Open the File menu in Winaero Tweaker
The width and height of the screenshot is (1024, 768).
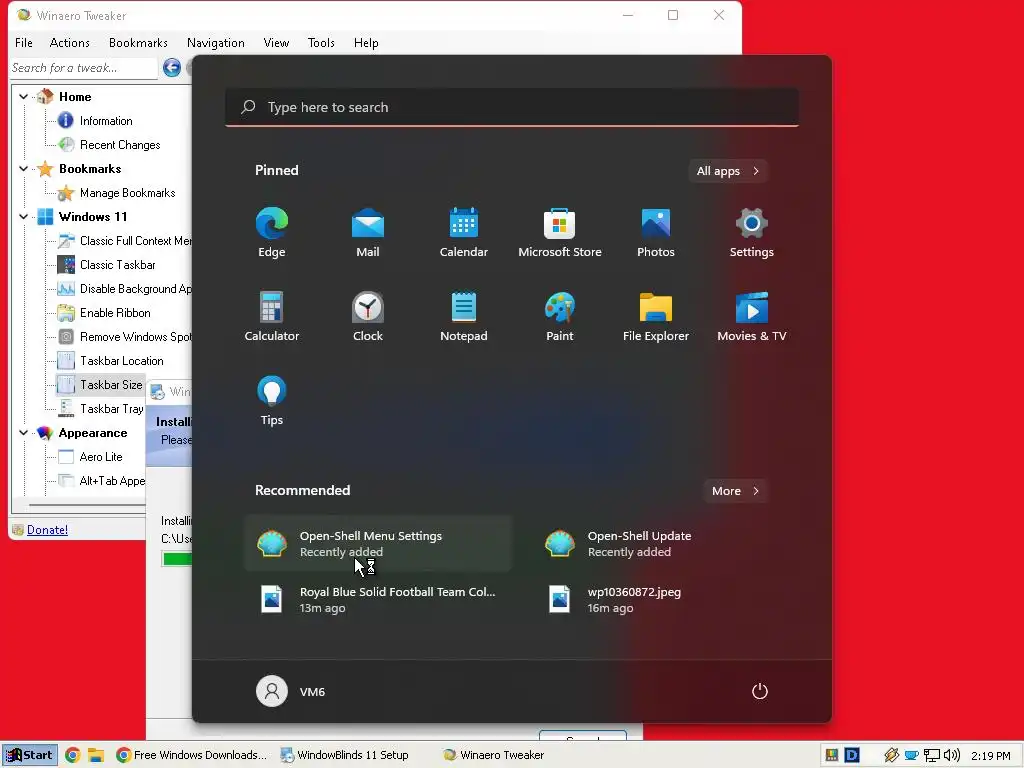tap(24, 42)
